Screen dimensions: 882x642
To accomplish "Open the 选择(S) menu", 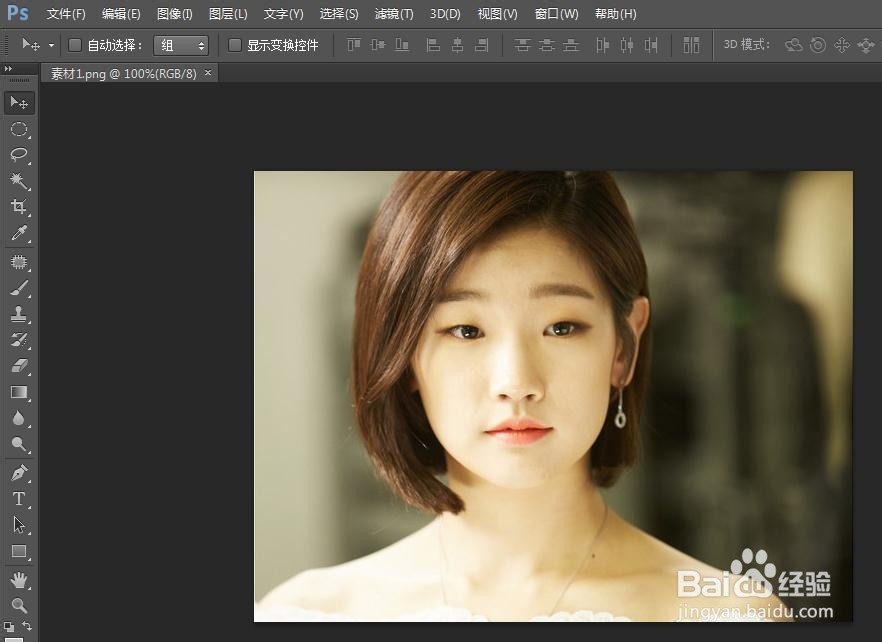I will click(x=339, y=14).
